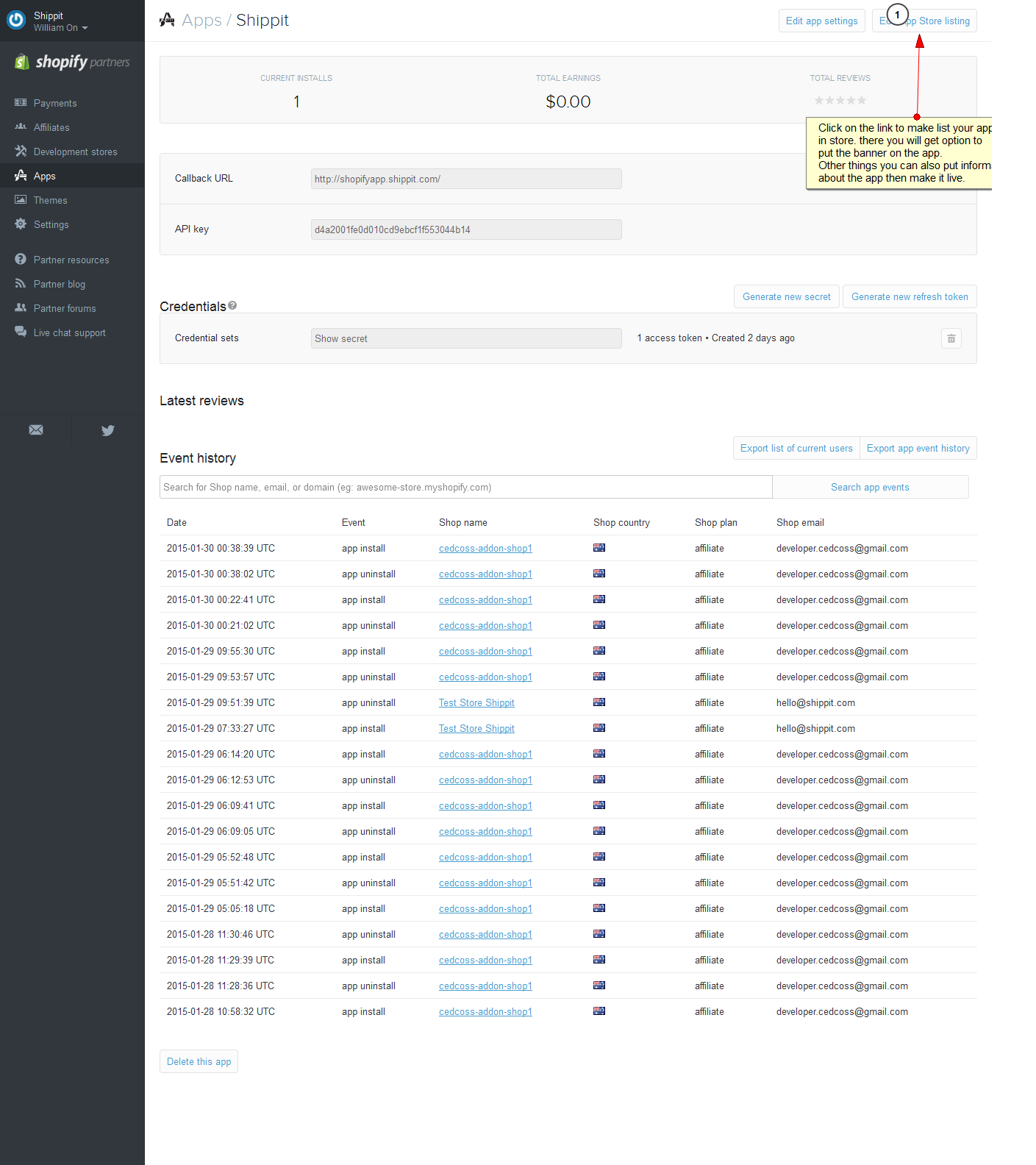Open the William On account dropdown
Viewport: 1036px width, 1165px height.
pyautogui.click(x=61, y=28)
